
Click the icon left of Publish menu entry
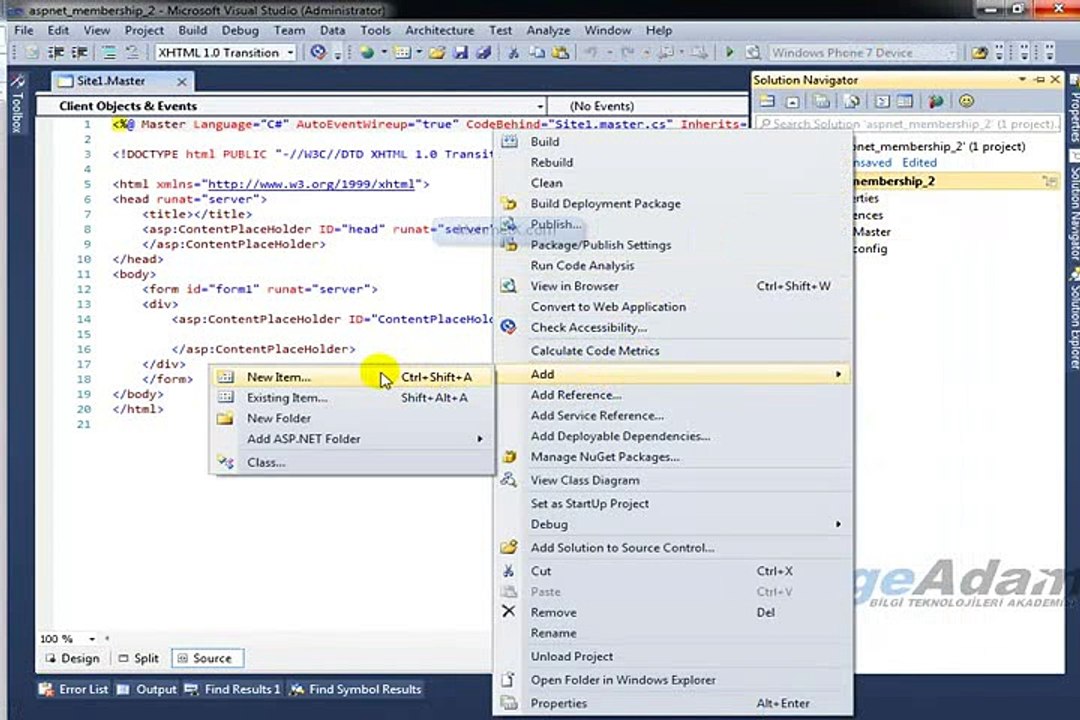[508, 225]
